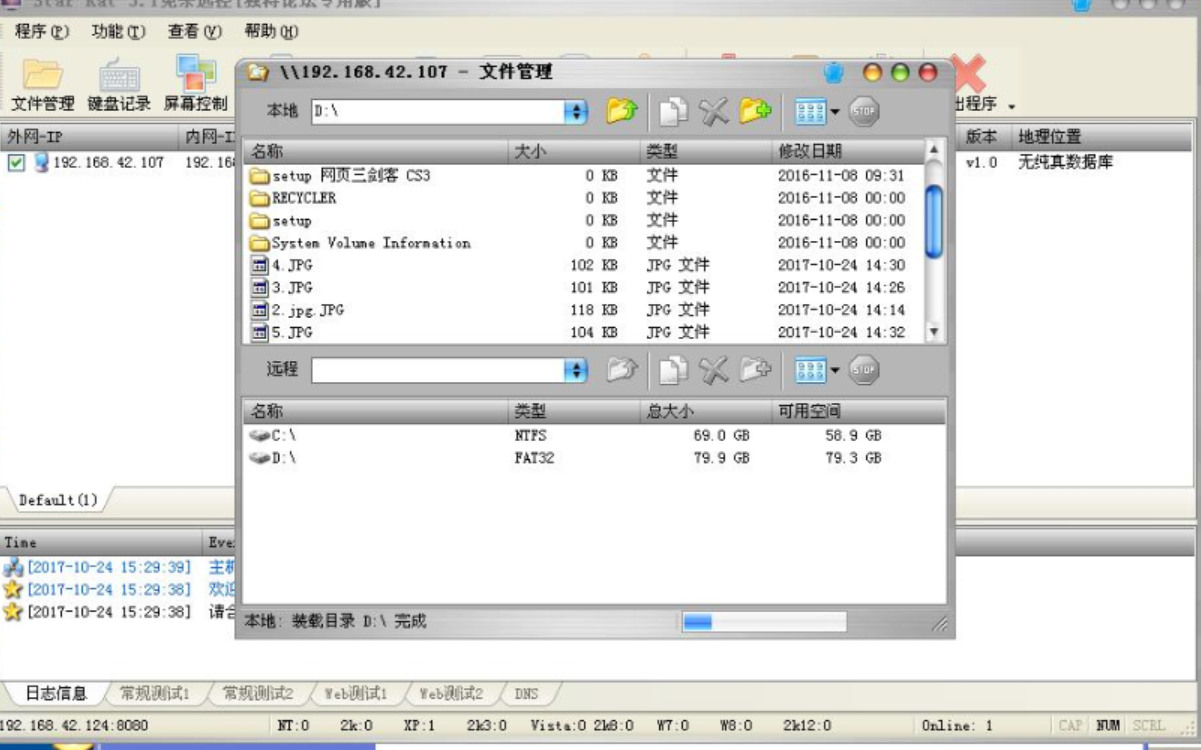Select the D:\ drive icon in remote list
Screen dimensions: 1201x750
click(260, 458)
